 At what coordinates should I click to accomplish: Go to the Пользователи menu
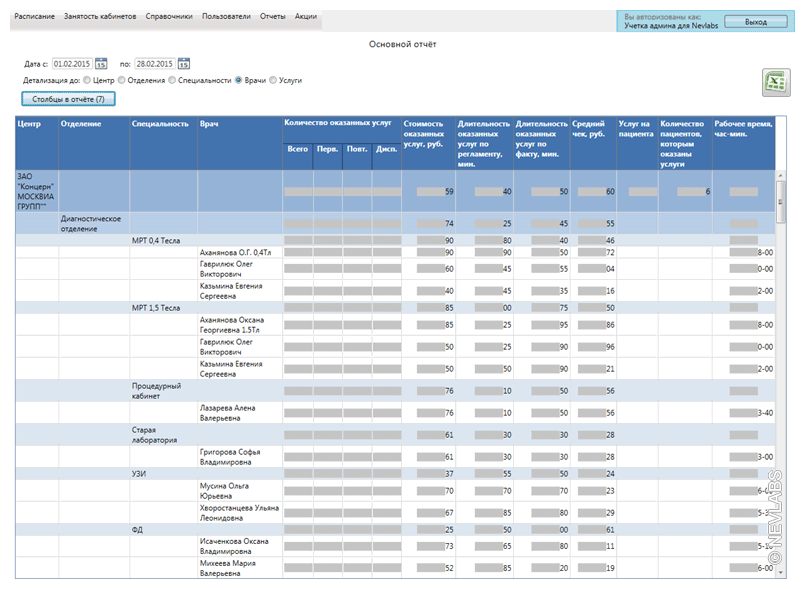tap(226, 17)
